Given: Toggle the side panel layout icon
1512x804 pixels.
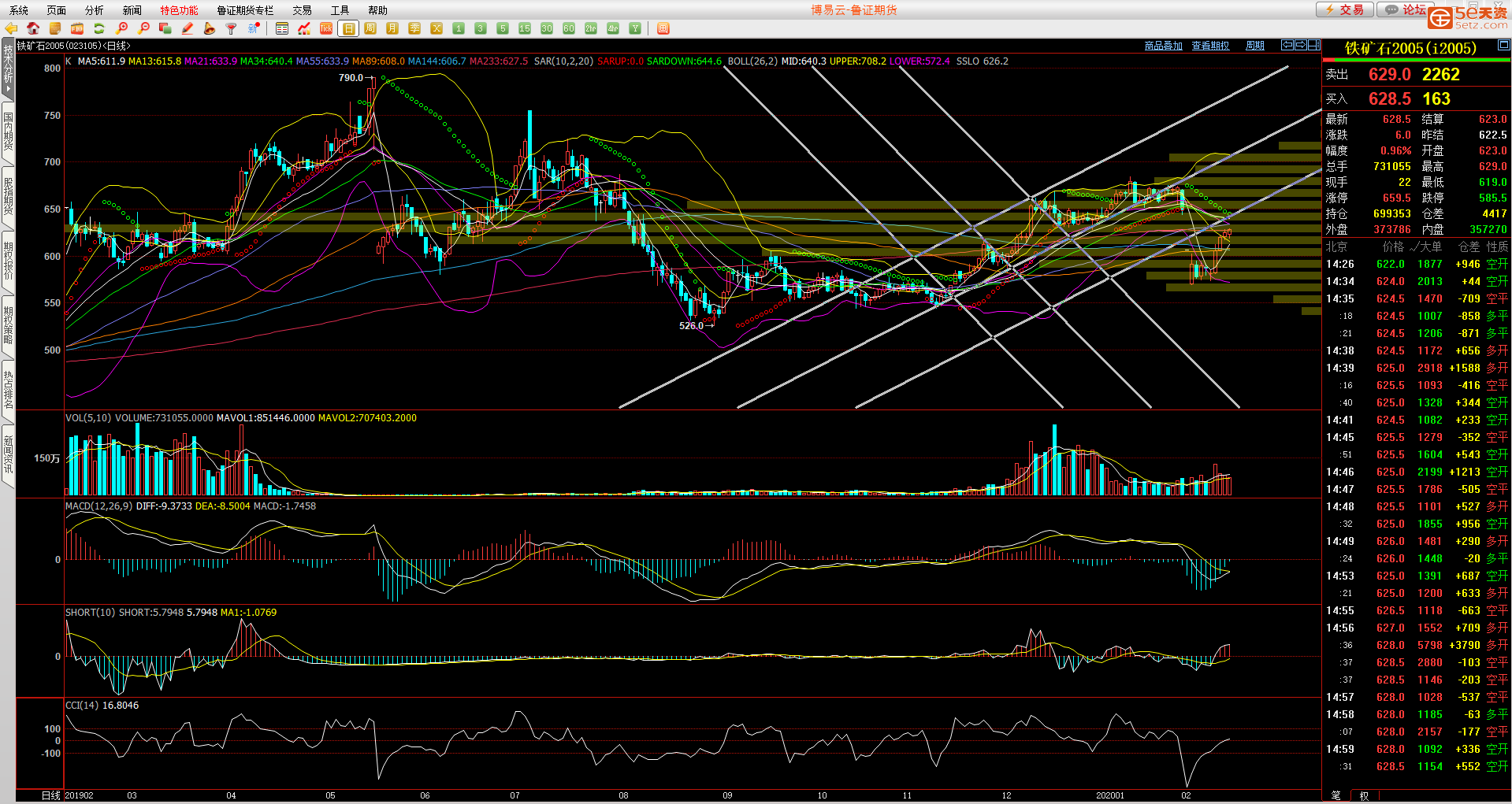Looking at the screenshot, I should tap(1313, 45).
